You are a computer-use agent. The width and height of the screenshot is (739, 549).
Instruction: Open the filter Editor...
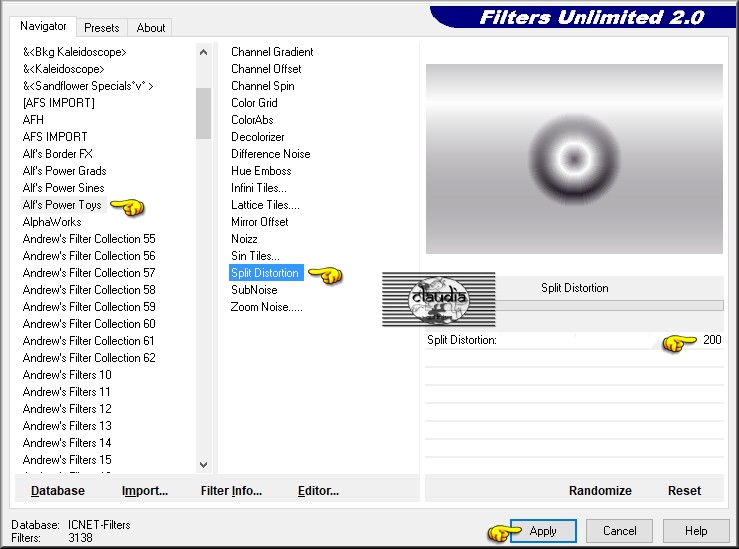coord(318,491)
